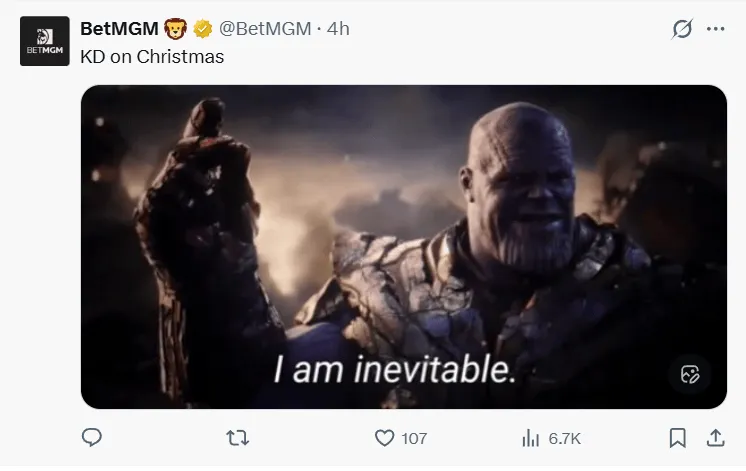Screen dimensions: 746x471
Task: Click the 'I am inevitable.' caption
Action: (x=396, y=369)
